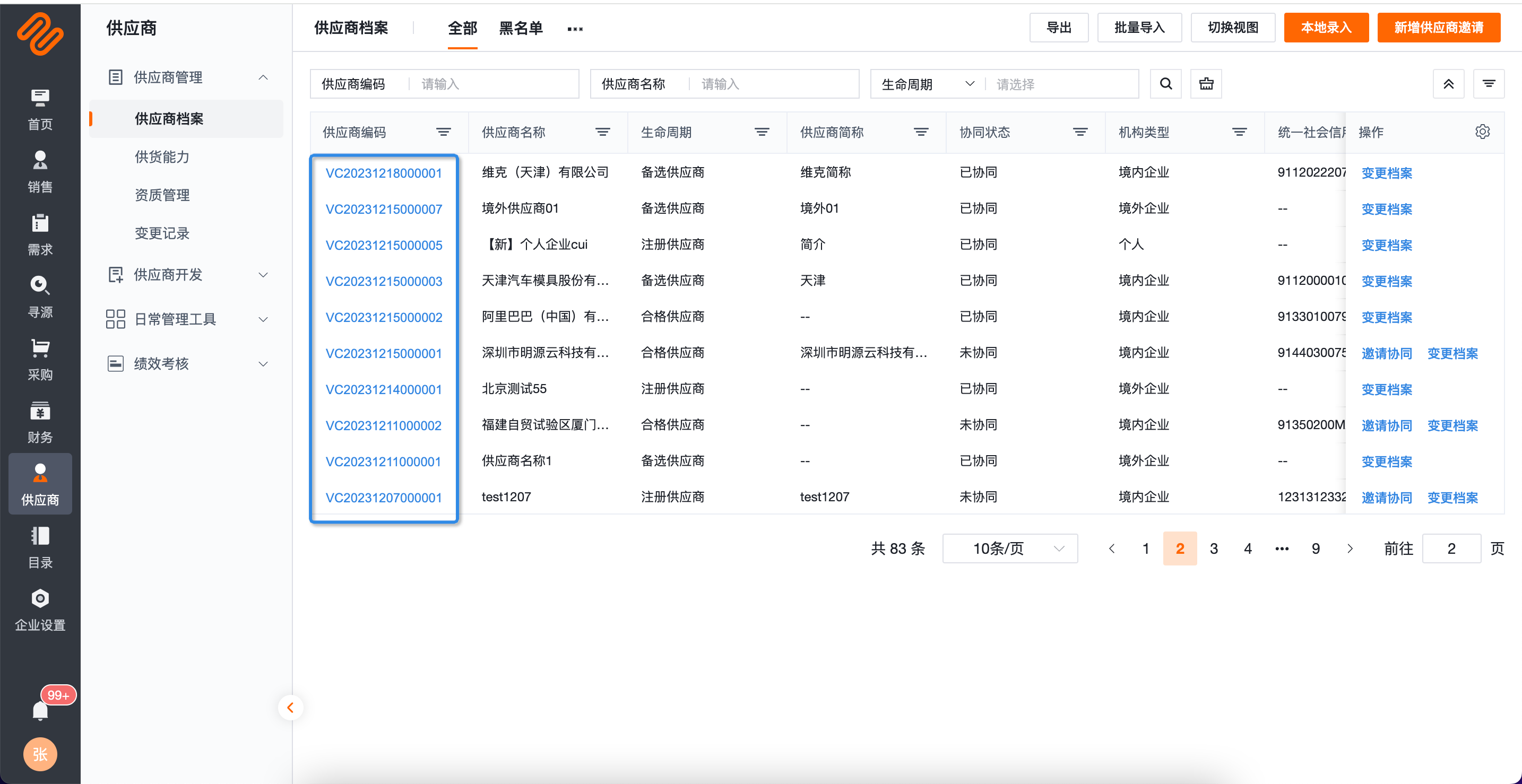Click 邀请协同 for 深圳市明源云科技 row
The width and height of the screenshot is (1522, 784).
click(1387, 354)
